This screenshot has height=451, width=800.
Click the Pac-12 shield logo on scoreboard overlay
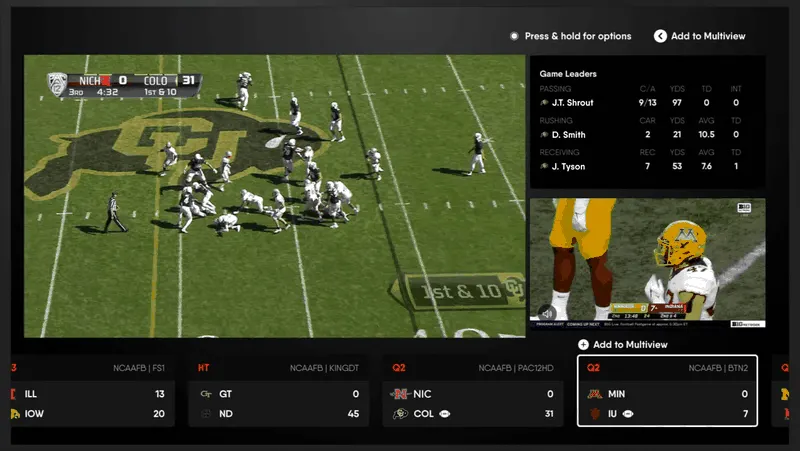(x=57, y=84)
